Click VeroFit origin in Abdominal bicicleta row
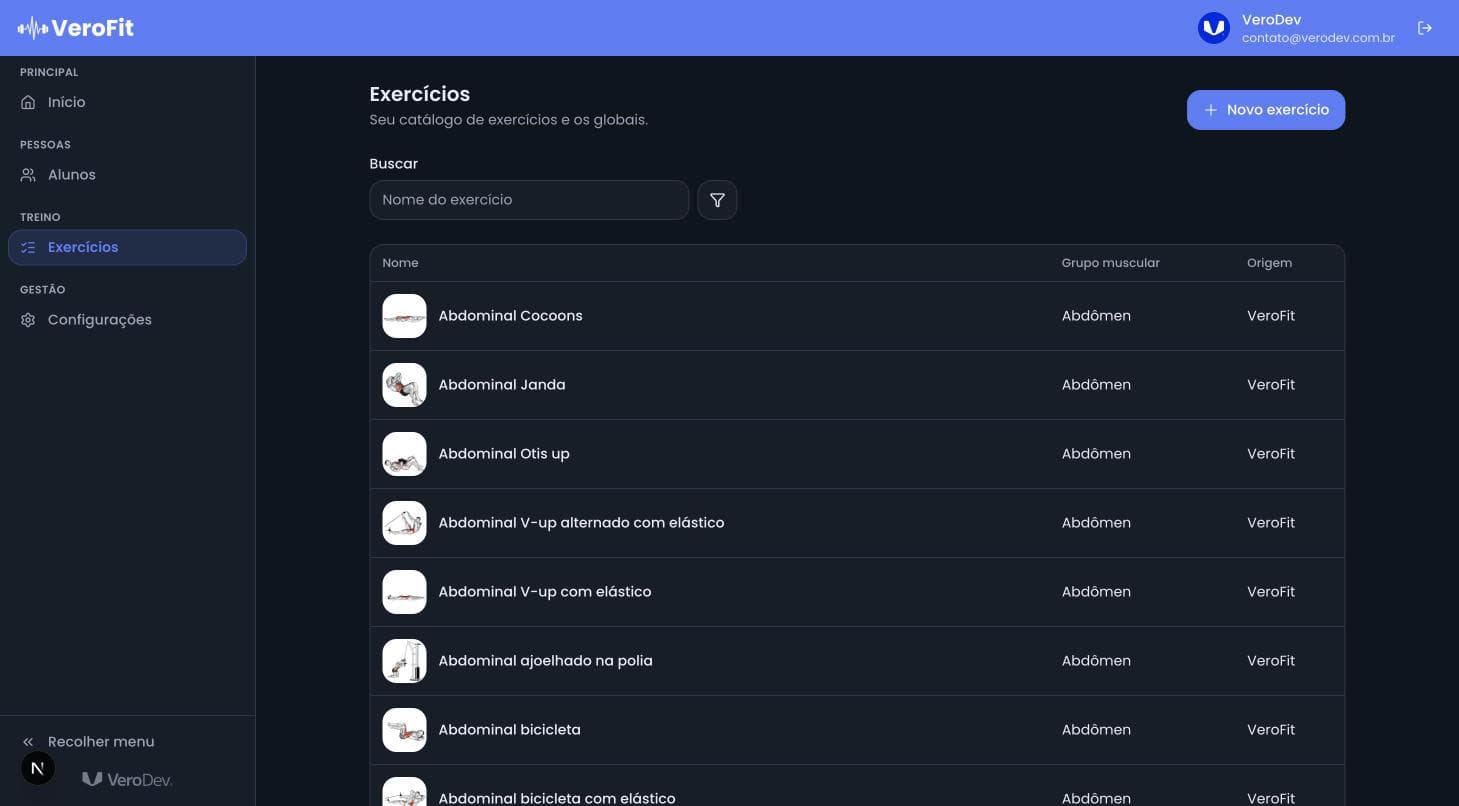1459x806 pixels. coord(1271,730)
